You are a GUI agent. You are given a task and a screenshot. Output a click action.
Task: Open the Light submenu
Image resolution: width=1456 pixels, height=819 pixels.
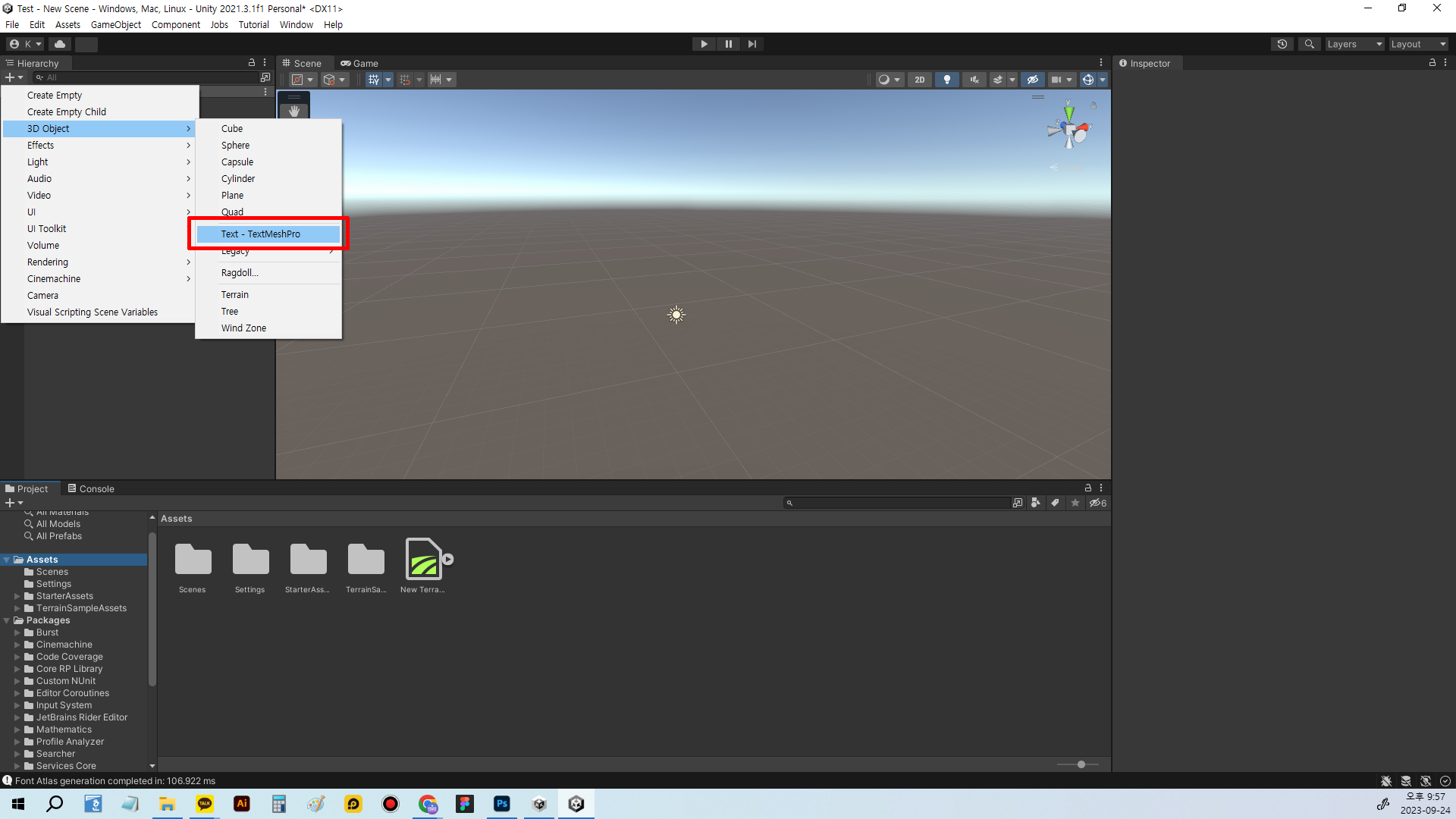coord(99,162)
